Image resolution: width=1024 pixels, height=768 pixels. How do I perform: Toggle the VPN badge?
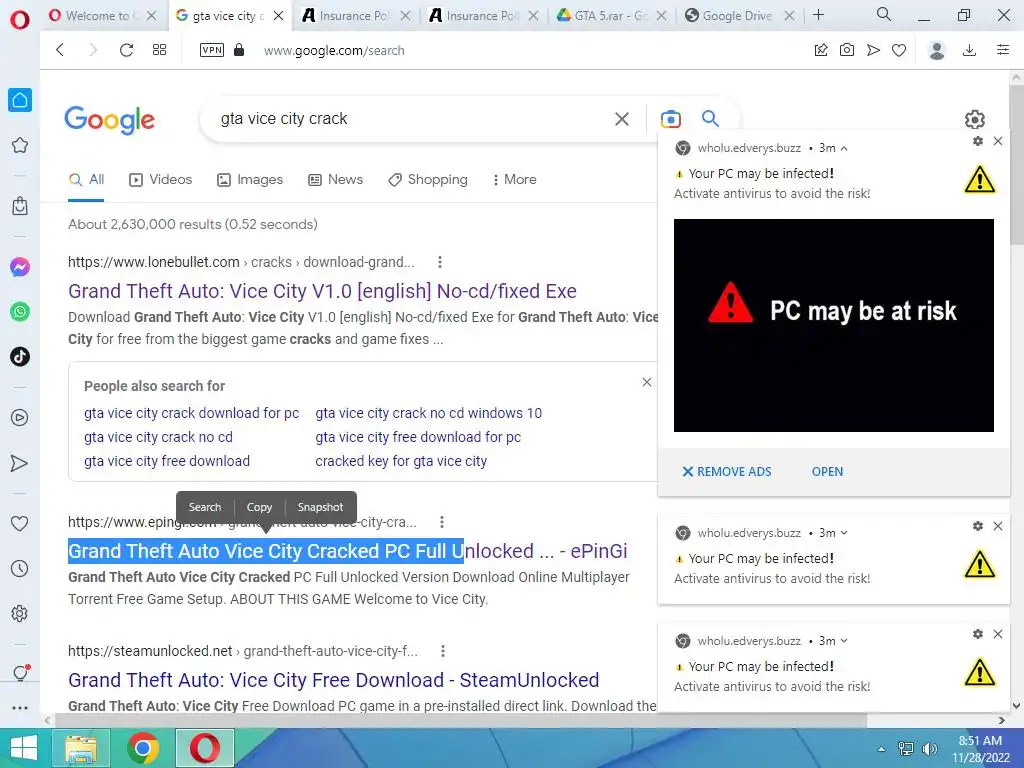[212, 50]
